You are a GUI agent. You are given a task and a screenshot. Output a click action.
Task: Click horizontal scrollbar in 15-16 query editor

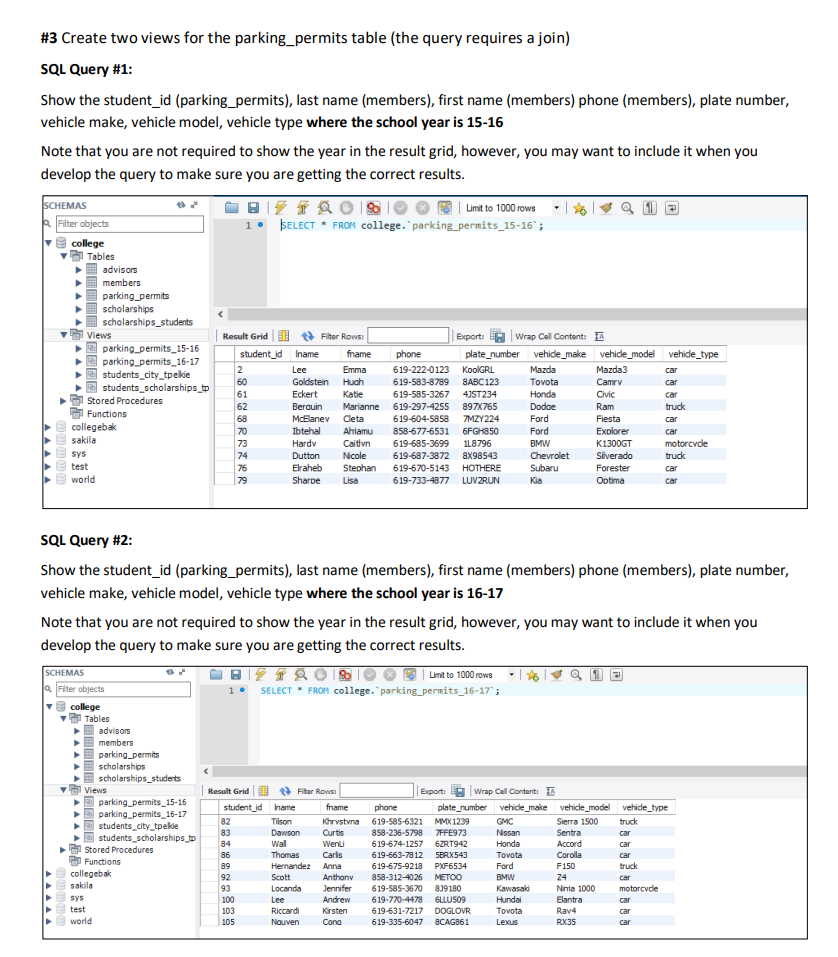(x=516, y=314)
